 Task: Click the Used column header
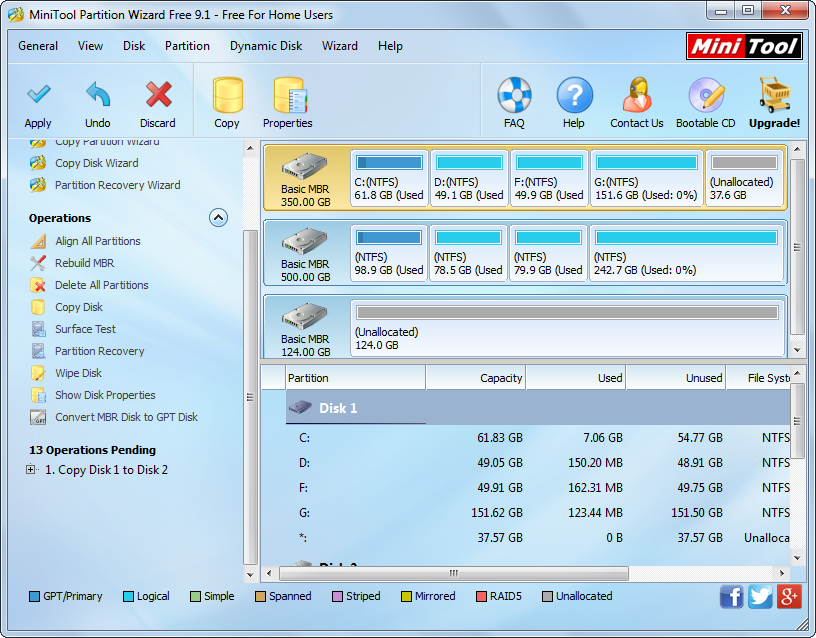(576, 378)
